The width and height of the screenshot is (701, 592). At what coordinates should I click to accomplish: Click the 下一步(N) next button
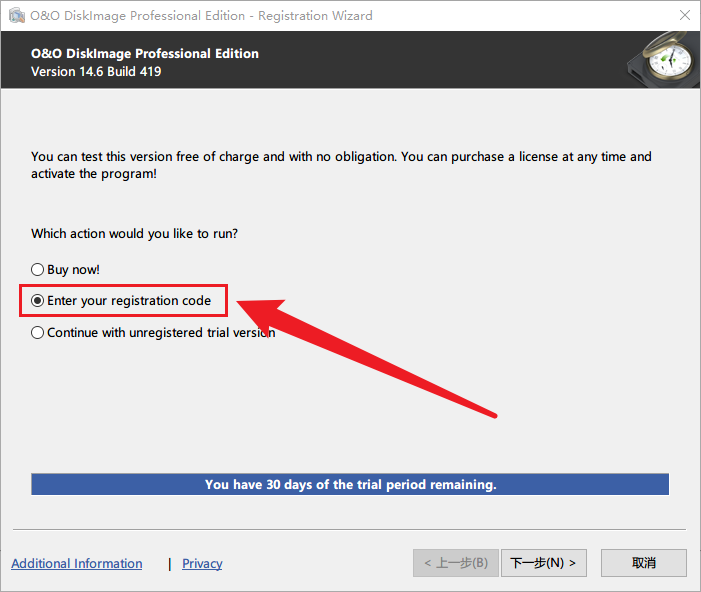[x=544, y=563]
